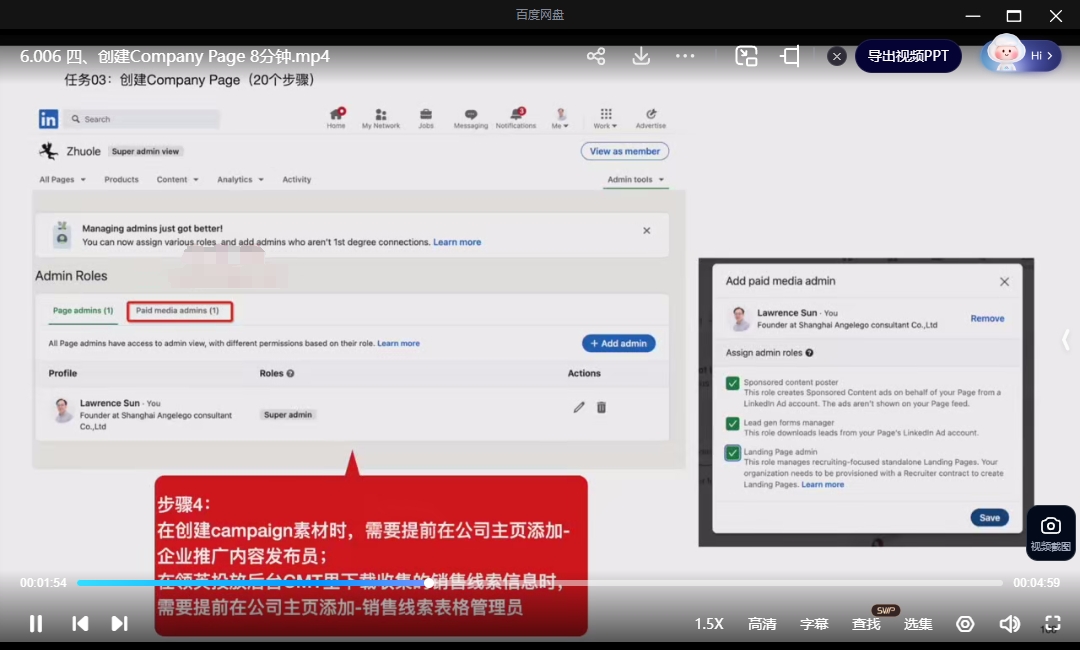This screenshot has height=650, width=1080.
Task: Enter fullscreen mode
Action: pos(1052,624)
